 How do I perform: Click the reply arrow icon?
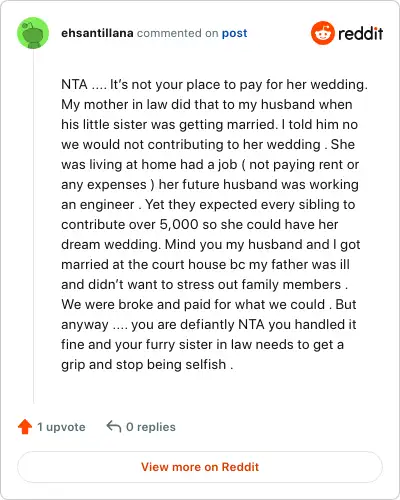pyautogui.click(x=114, y=426)
